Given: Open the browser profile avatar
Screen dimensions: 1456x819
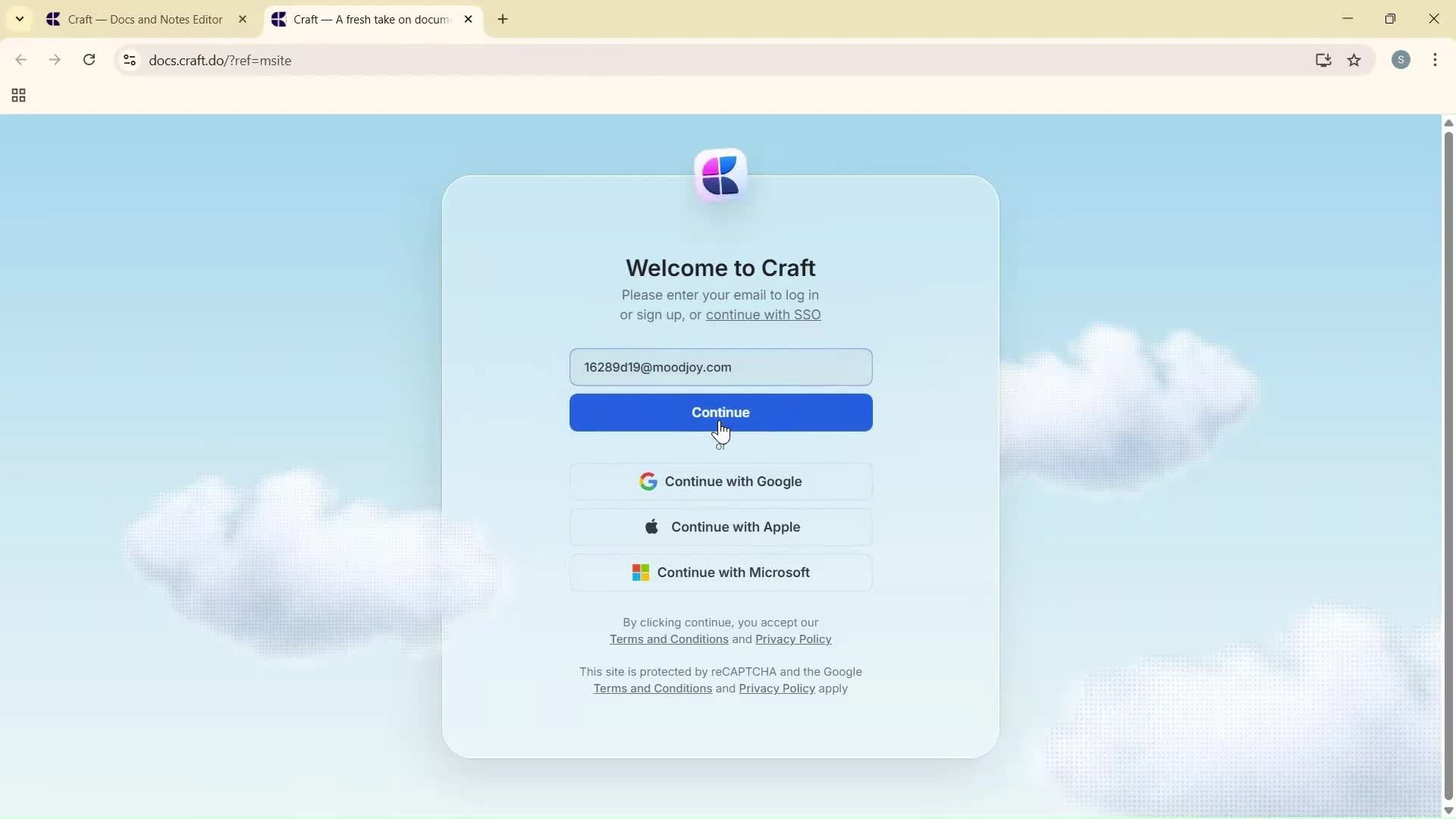Looking at the screenshot, I should [x=1401, y=60].
